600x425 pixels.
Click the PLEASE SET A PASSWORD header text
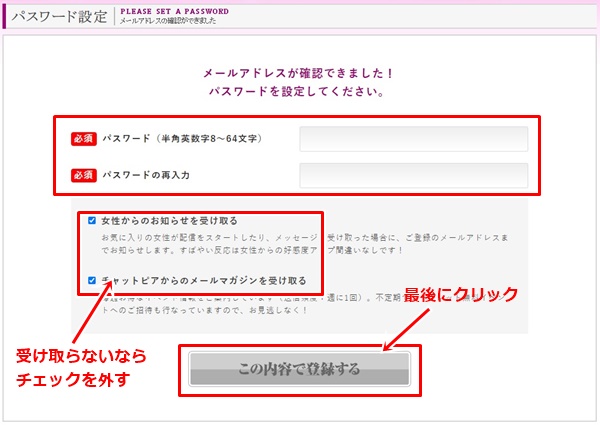(x=174, y=11)
